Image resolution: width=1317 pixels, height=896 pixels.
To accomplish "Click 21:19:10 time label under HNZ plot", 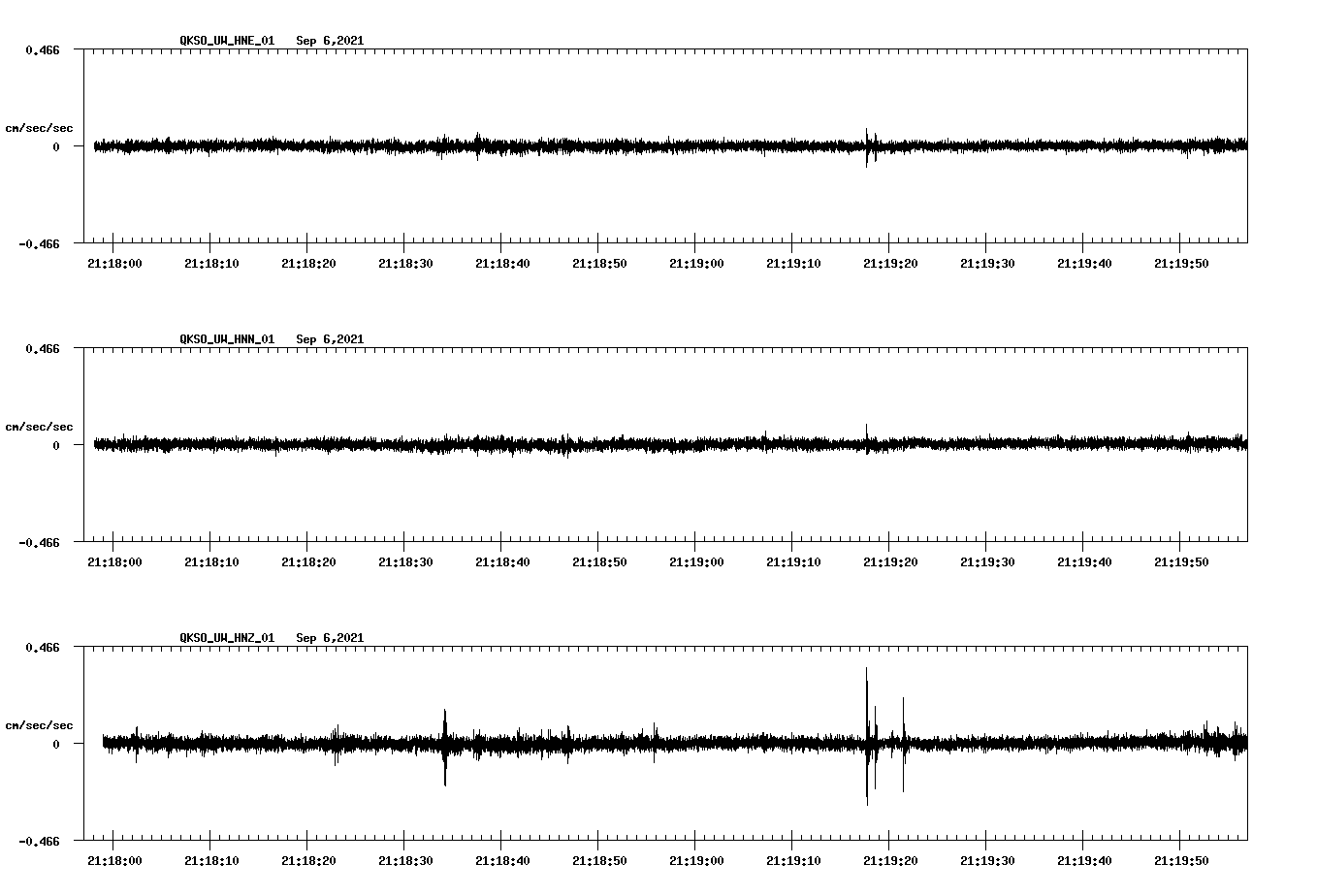I will tap(793, 861).
